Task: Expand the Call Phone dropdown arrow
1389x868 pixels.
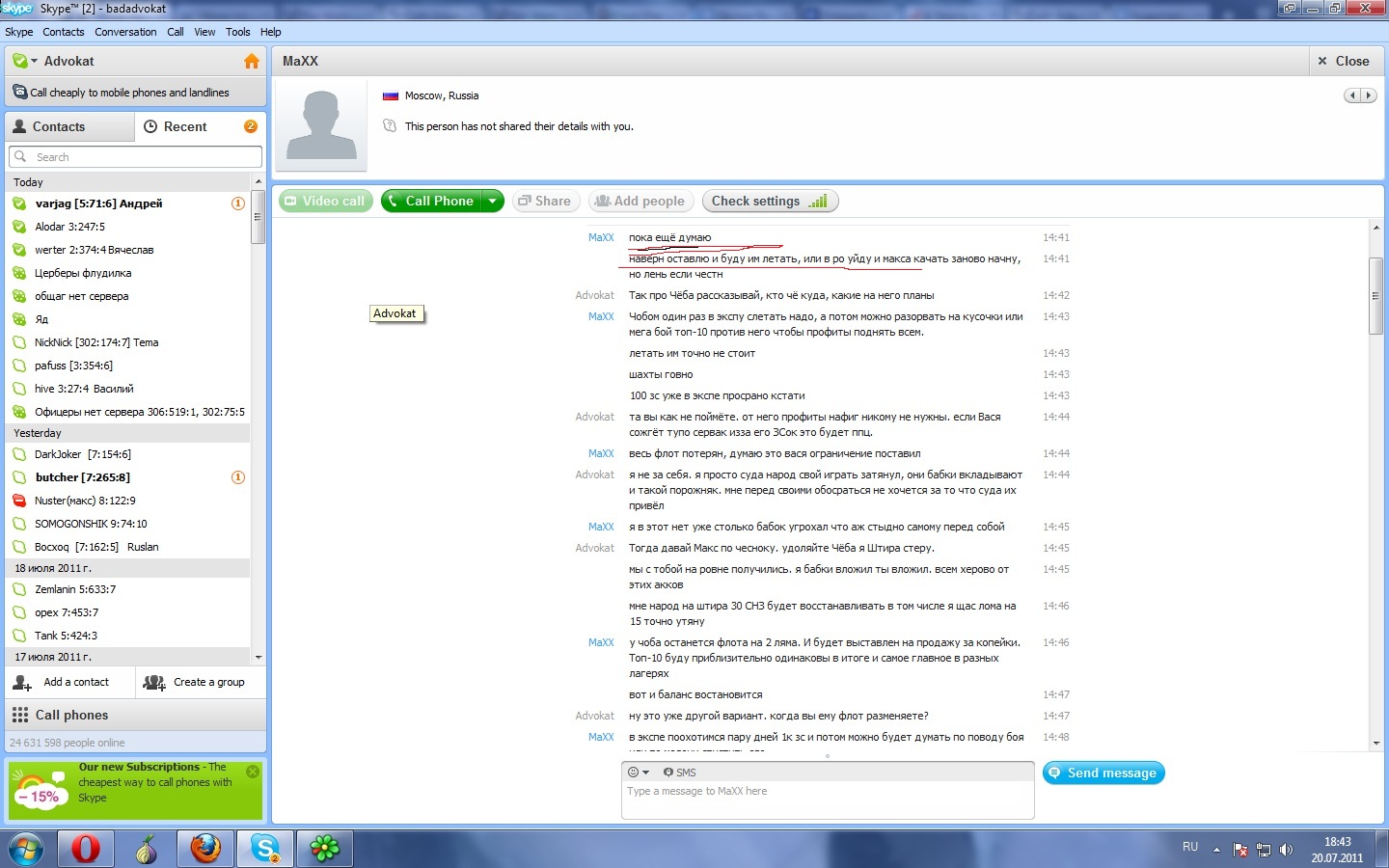Action: [x=493, y=201]
